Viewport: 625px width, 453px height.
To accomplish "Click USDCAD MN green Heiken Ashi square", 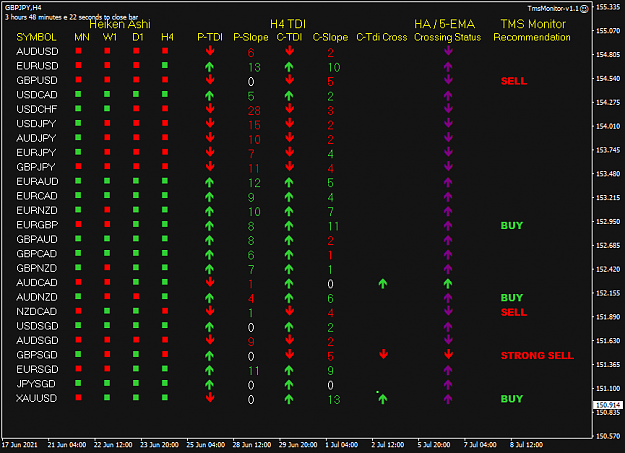I will pyautogui.click(x=78, y=94).
